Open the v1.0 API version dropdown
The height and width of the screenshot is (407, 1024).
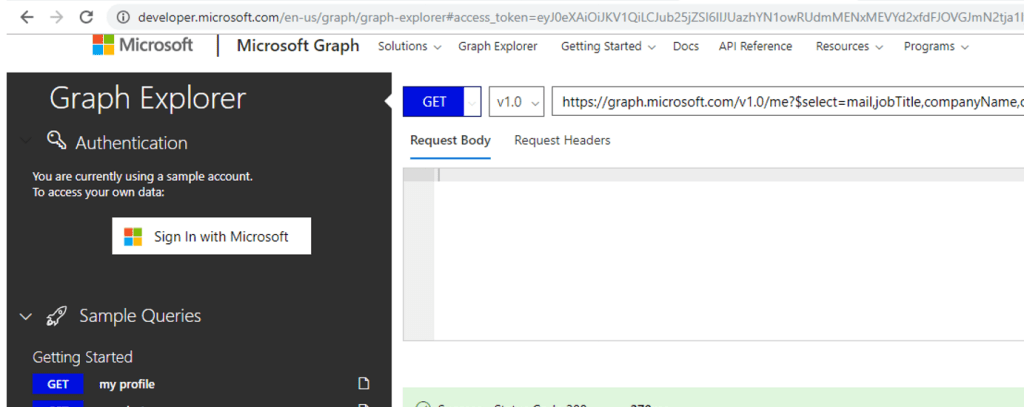(x=516, y=102)
